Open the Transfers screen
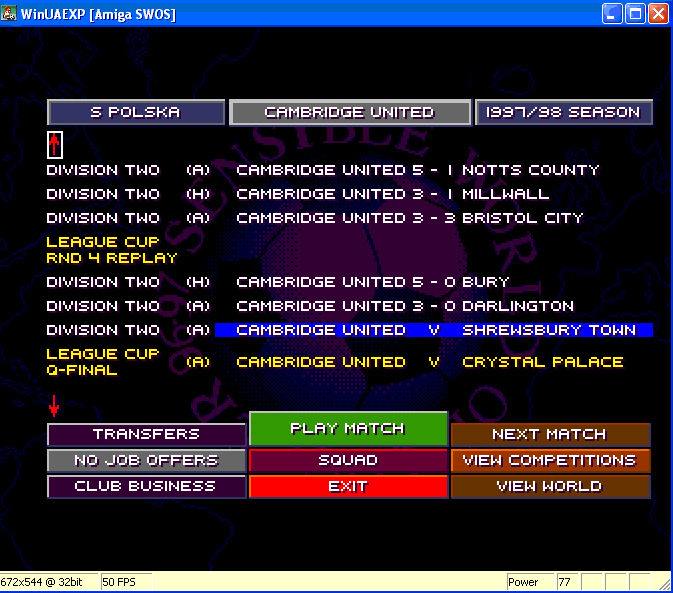 pyautogui.click(x=146, y=435)
